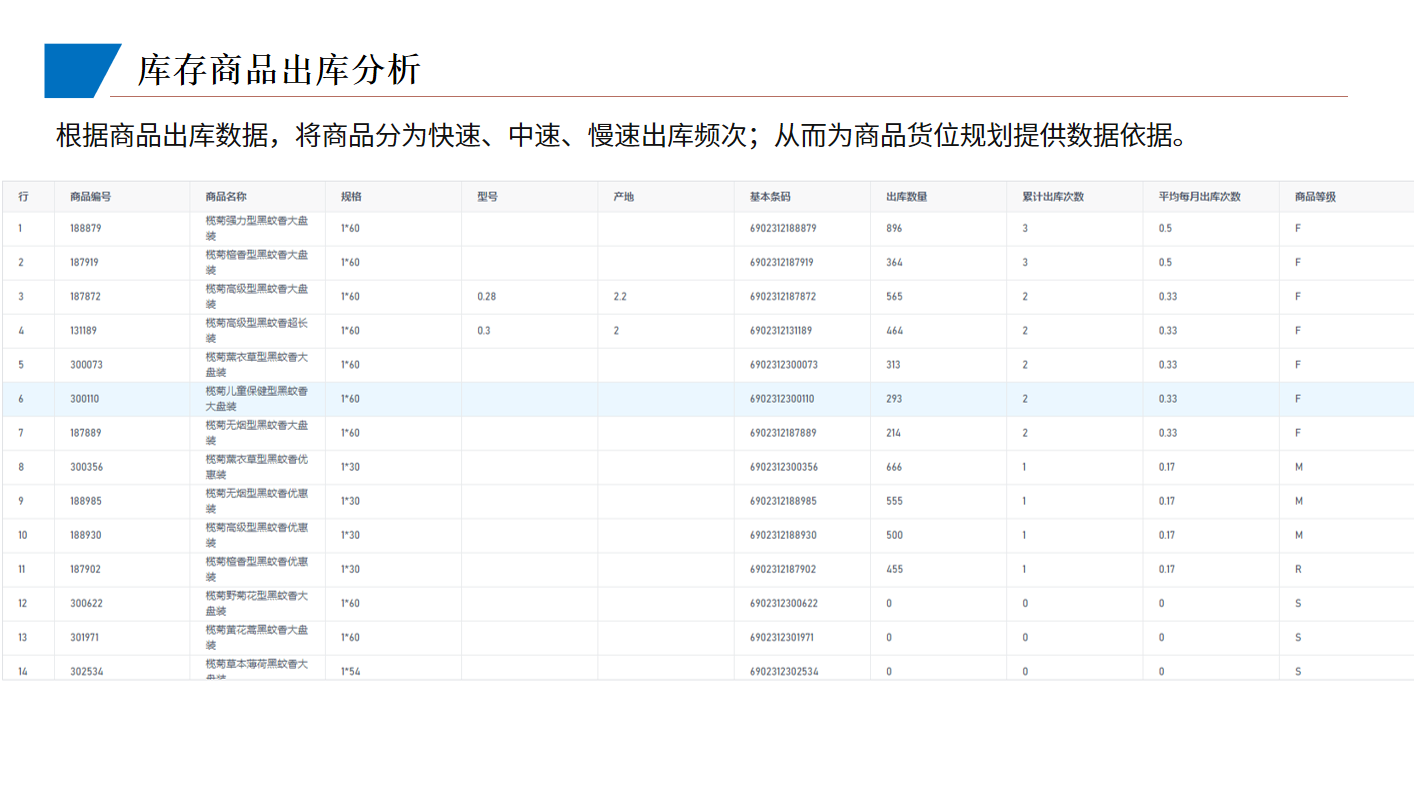Select the 平均每月出库次数 column header
The height and width of the screenshot is (790, 1414).
point(1199,197)
